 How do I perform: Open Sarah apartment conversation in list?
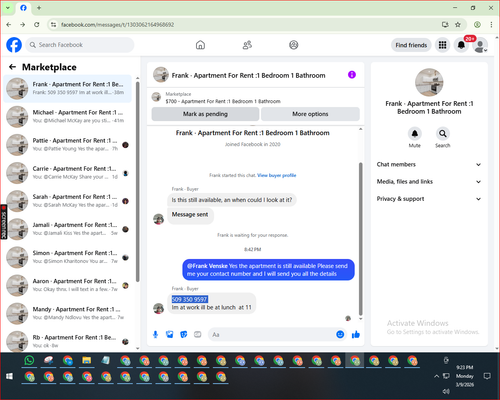click(x=68, y=201)
